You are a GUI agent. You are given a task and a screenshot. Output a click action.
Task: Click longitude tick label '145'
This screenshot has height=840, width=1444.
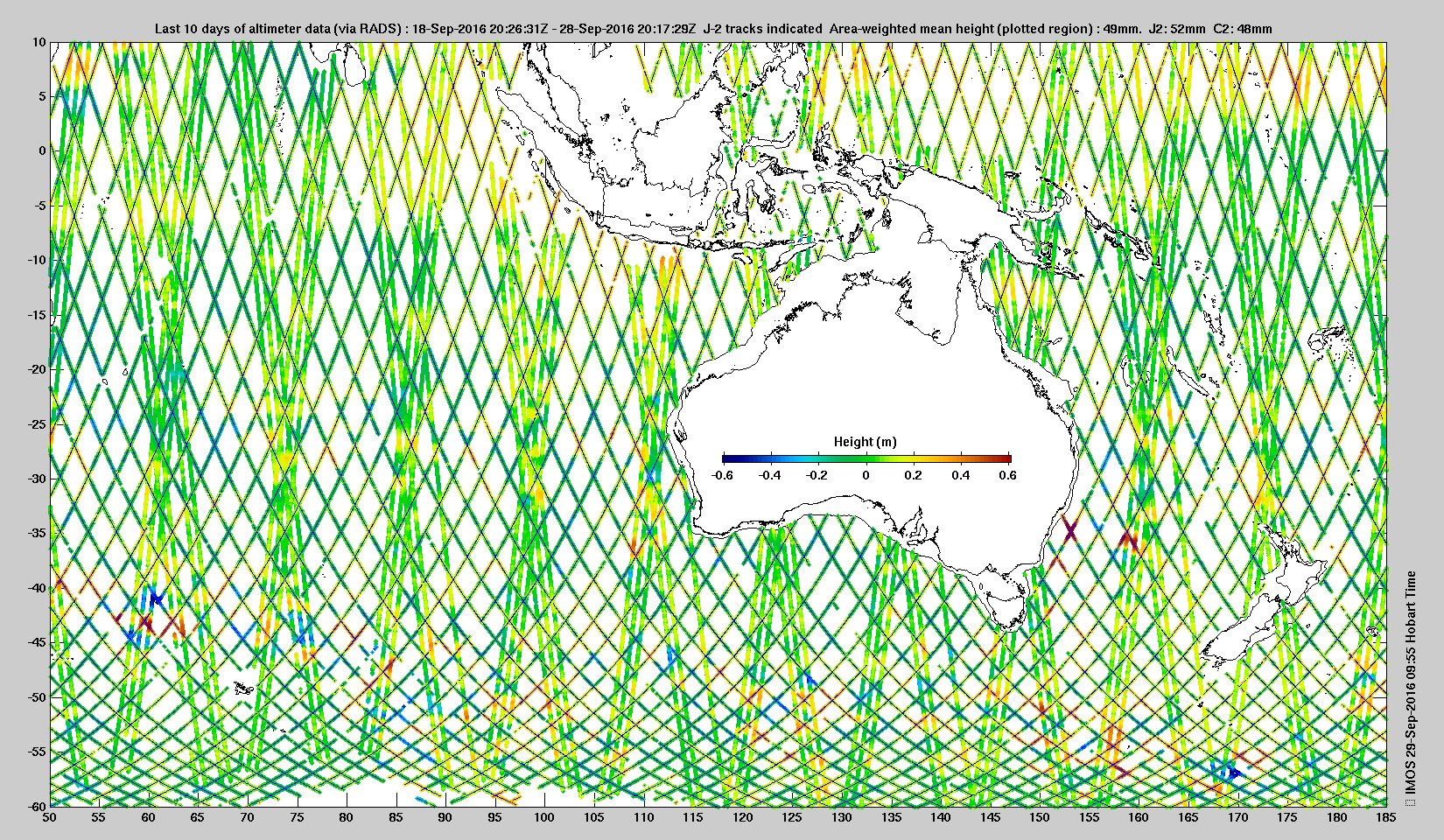coord(990,817)
